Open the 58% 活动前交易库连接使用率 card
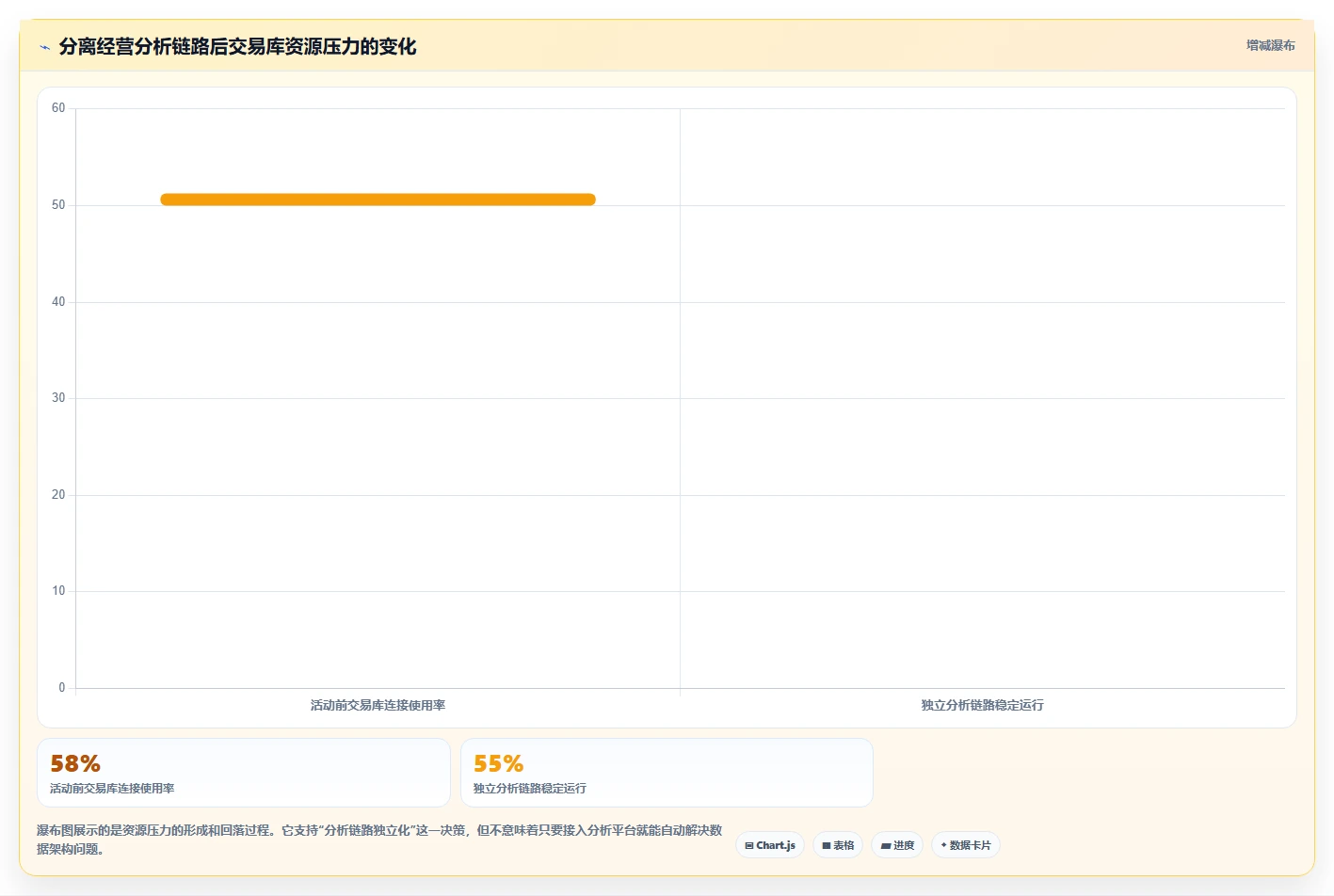This screenshot has width=1334, height=896. [244, 773]
